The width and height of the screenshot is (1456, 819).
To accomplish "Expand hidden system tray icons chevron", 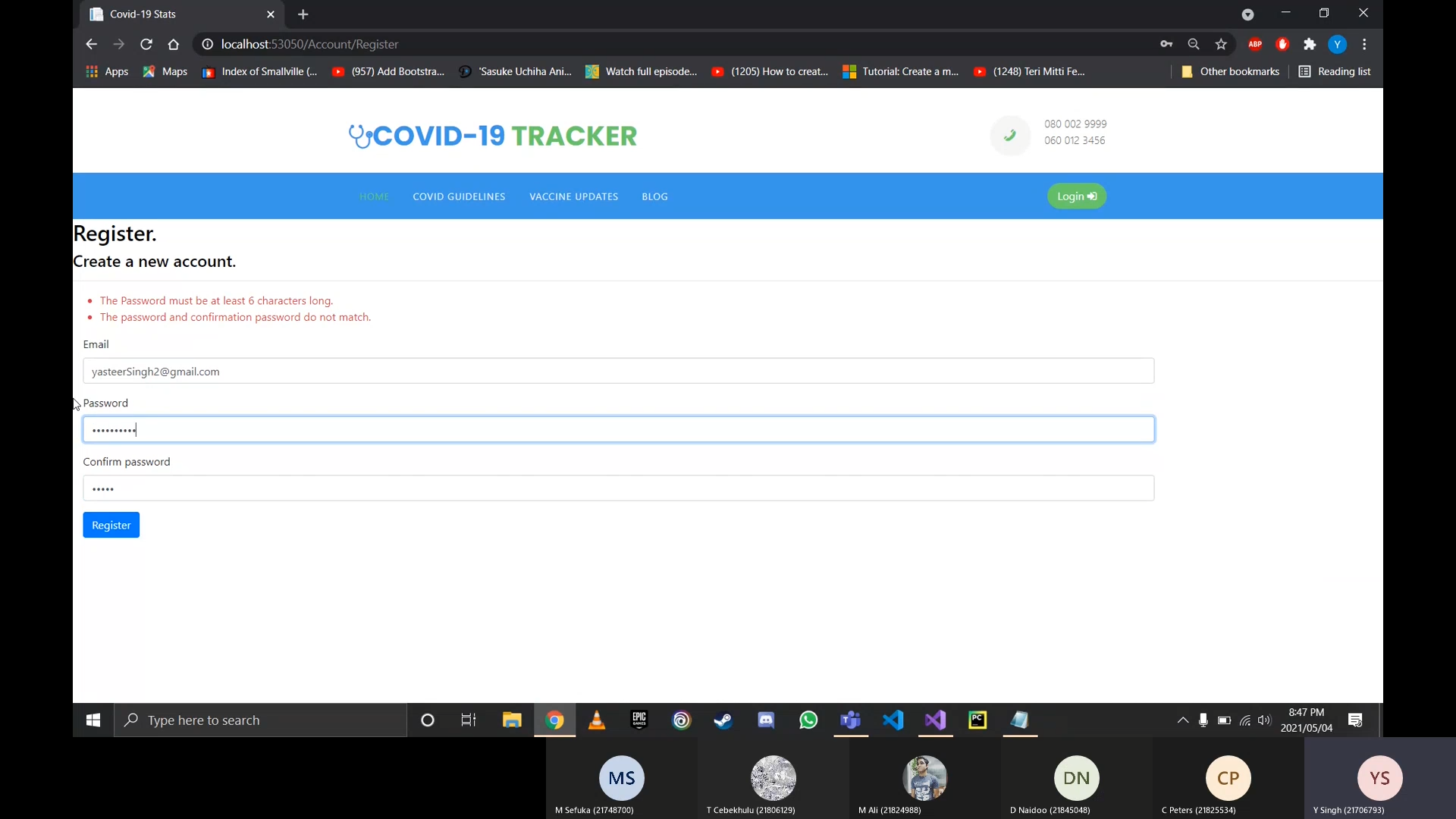I will 1182,720.
